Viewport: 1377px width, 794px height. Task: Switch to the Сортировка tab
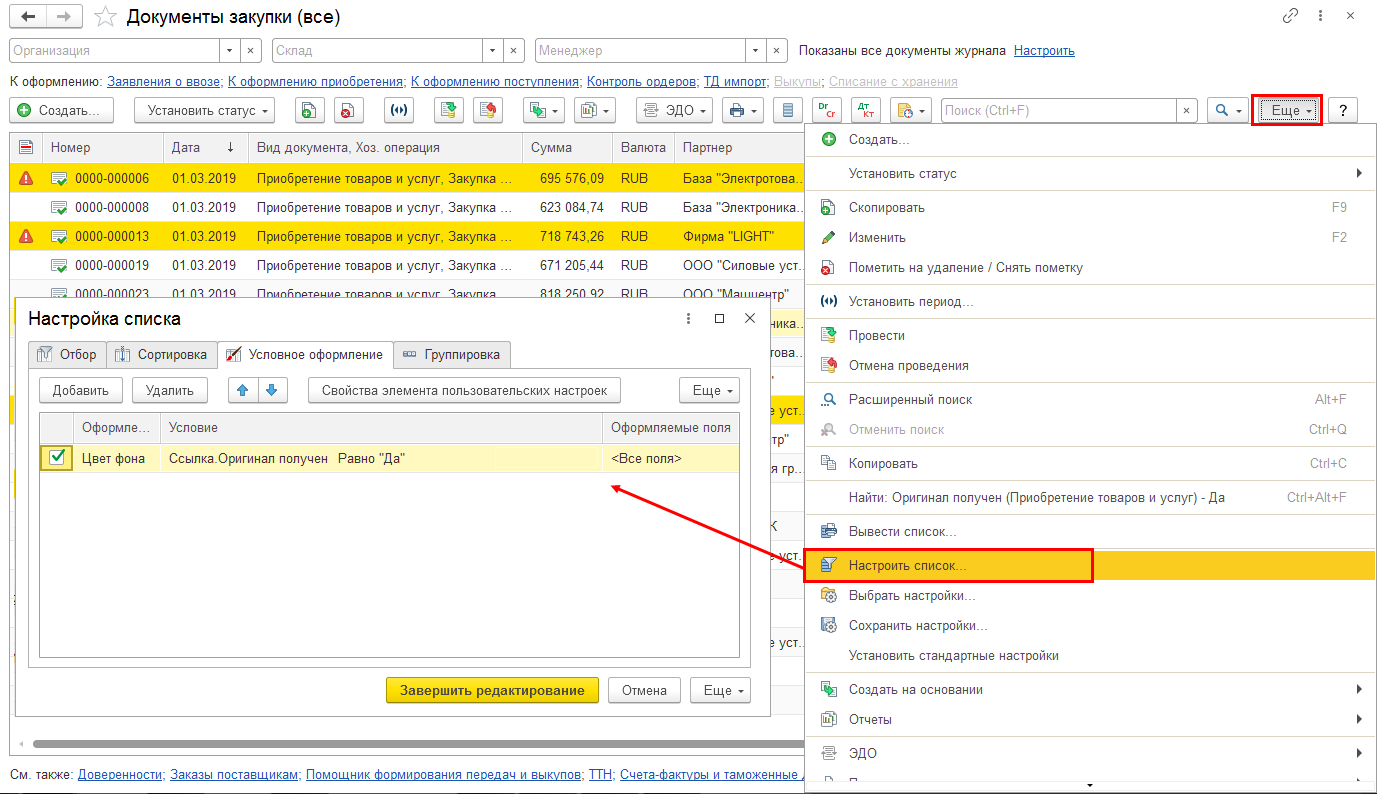pos(163,354)
